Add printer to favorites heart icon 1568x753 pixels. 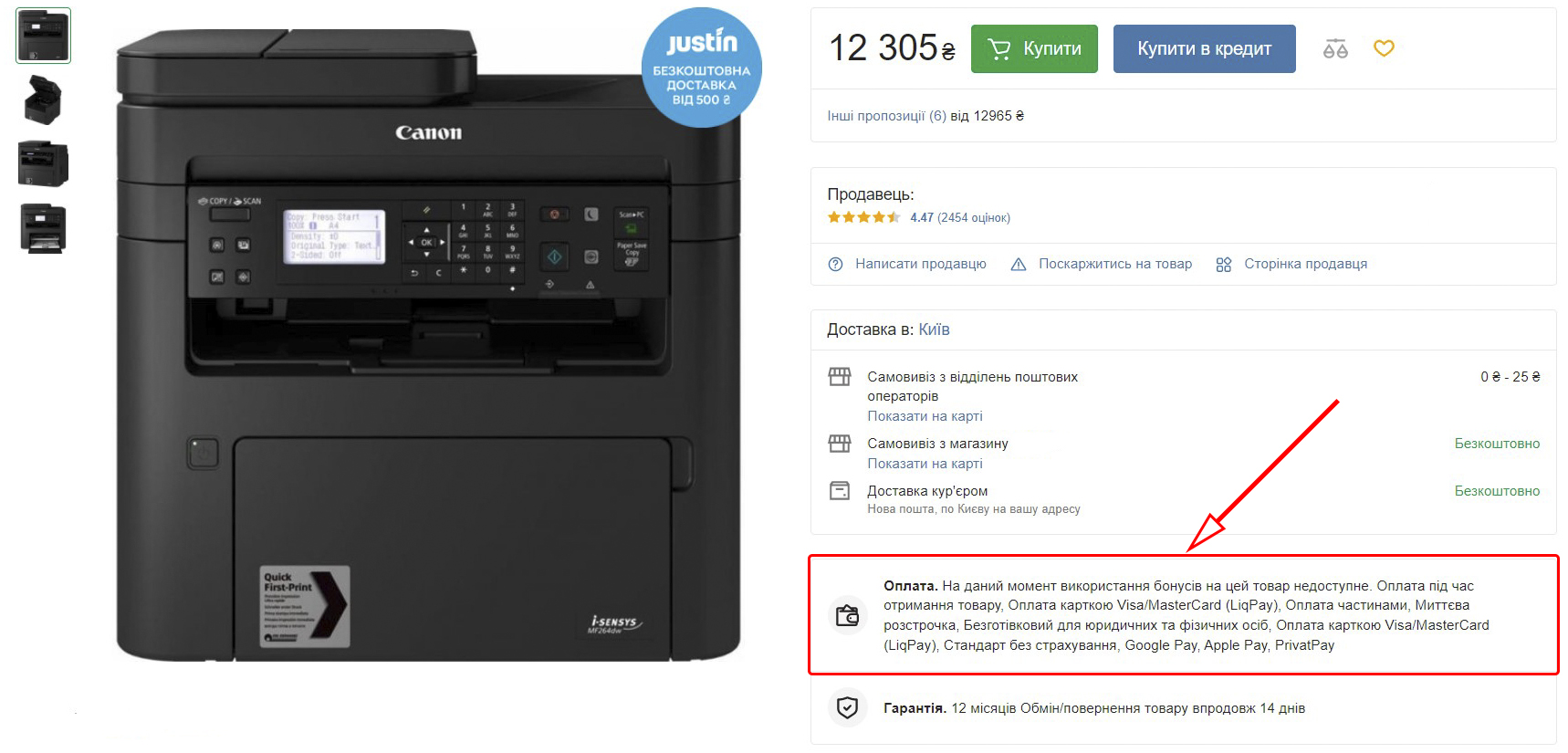1384,48
